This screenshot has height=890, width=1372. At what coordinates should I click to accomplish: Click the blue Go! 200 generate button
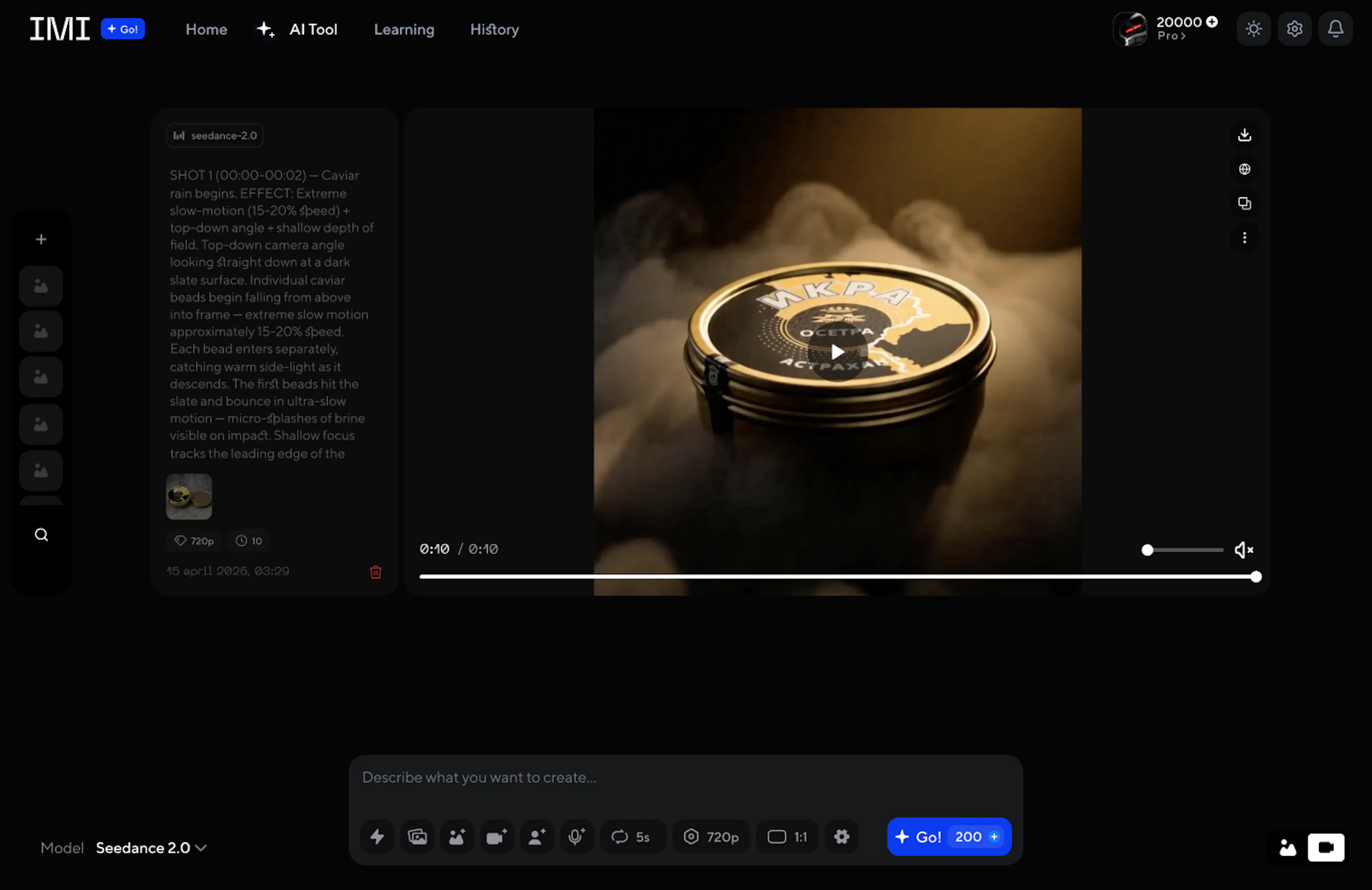[x=949, y=836]
